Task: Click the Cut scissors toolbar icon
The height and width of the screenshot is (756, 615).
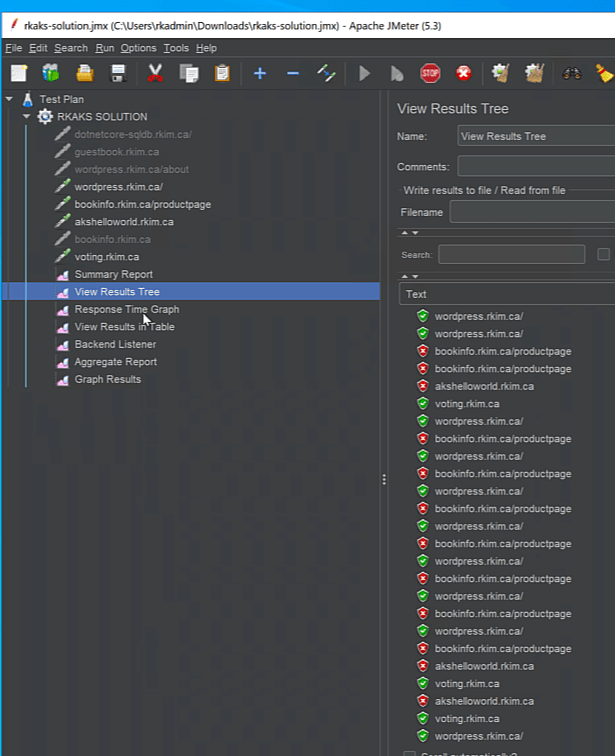Action: pos(155,73)
